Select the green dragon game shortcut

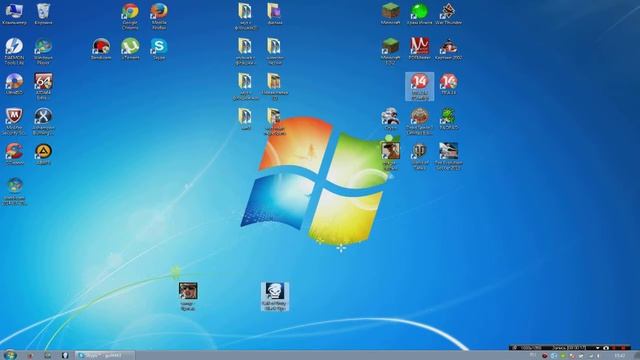[x=448, y=119]
